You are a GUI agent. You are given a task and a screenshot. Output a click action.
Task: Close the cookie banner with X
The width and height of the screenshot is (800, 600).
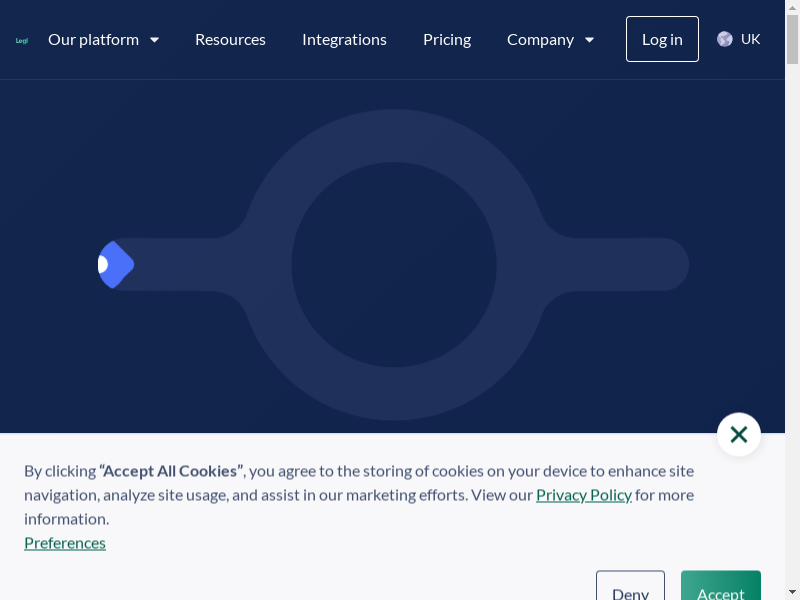click(739, 434)
